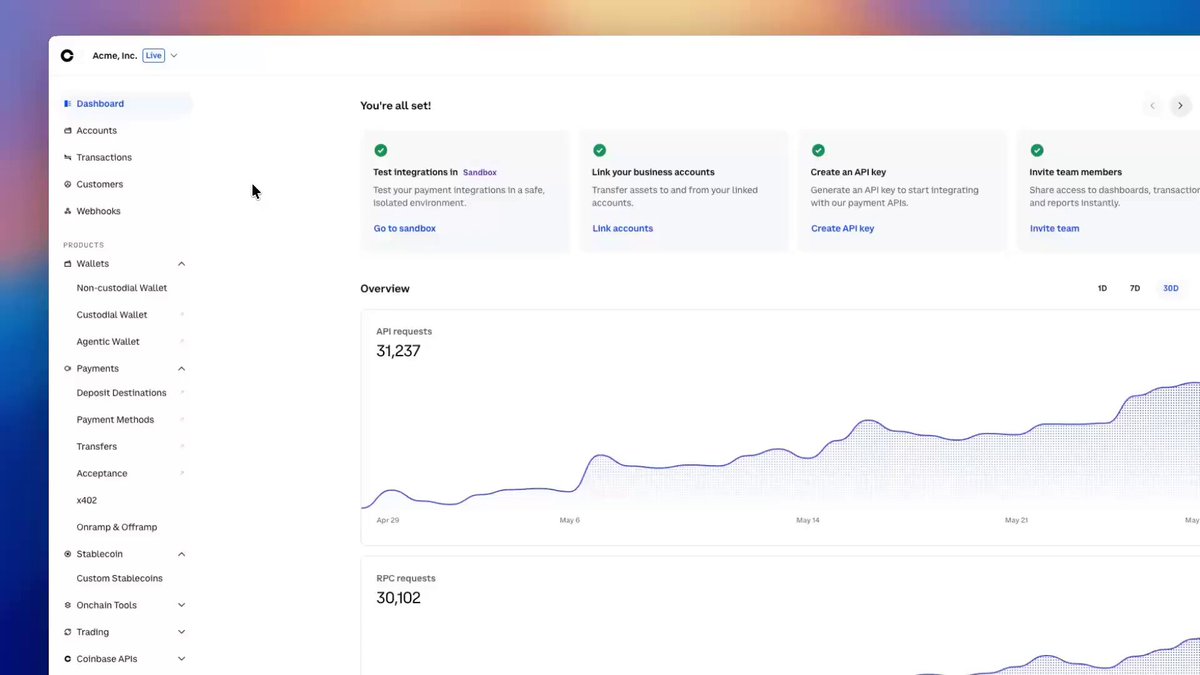Click external-link arrow beside Acceptance
Image resolution: width=1200 pixels, height=675 pixels.
pyautogui.click(x=182, y=474)
